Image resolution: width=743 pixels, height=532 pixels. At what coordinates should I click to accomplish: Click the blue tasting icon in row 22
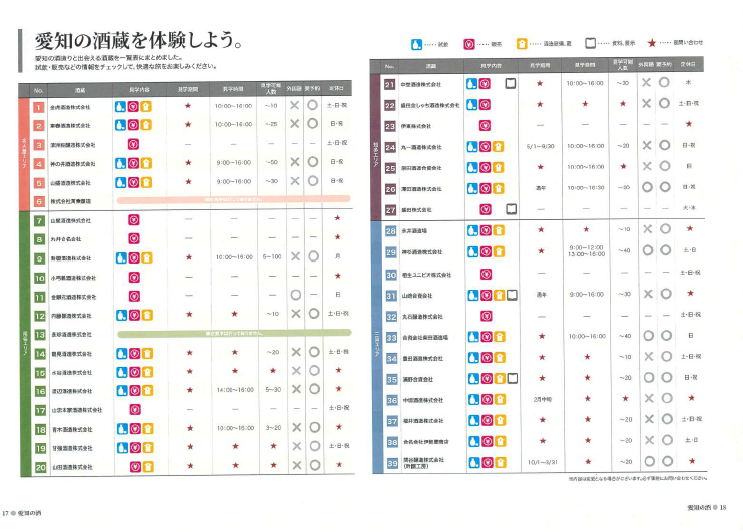click(x=471, y=104)
